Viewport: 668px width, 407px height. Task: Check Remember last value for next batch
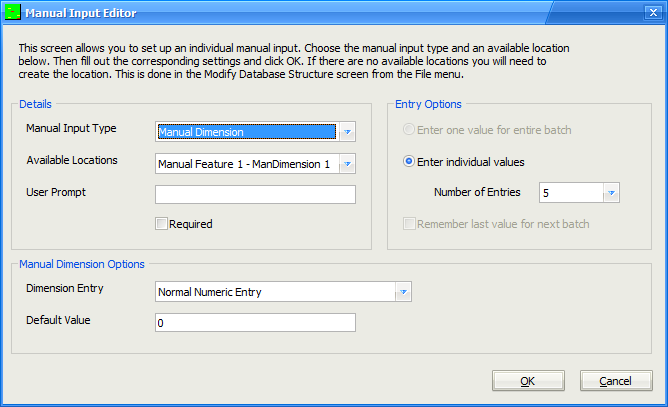point(409,224)
